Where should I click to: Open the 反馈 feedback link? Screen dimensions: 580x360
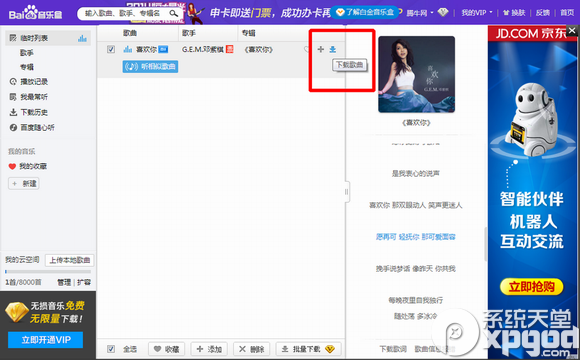[x=543, y=13]
